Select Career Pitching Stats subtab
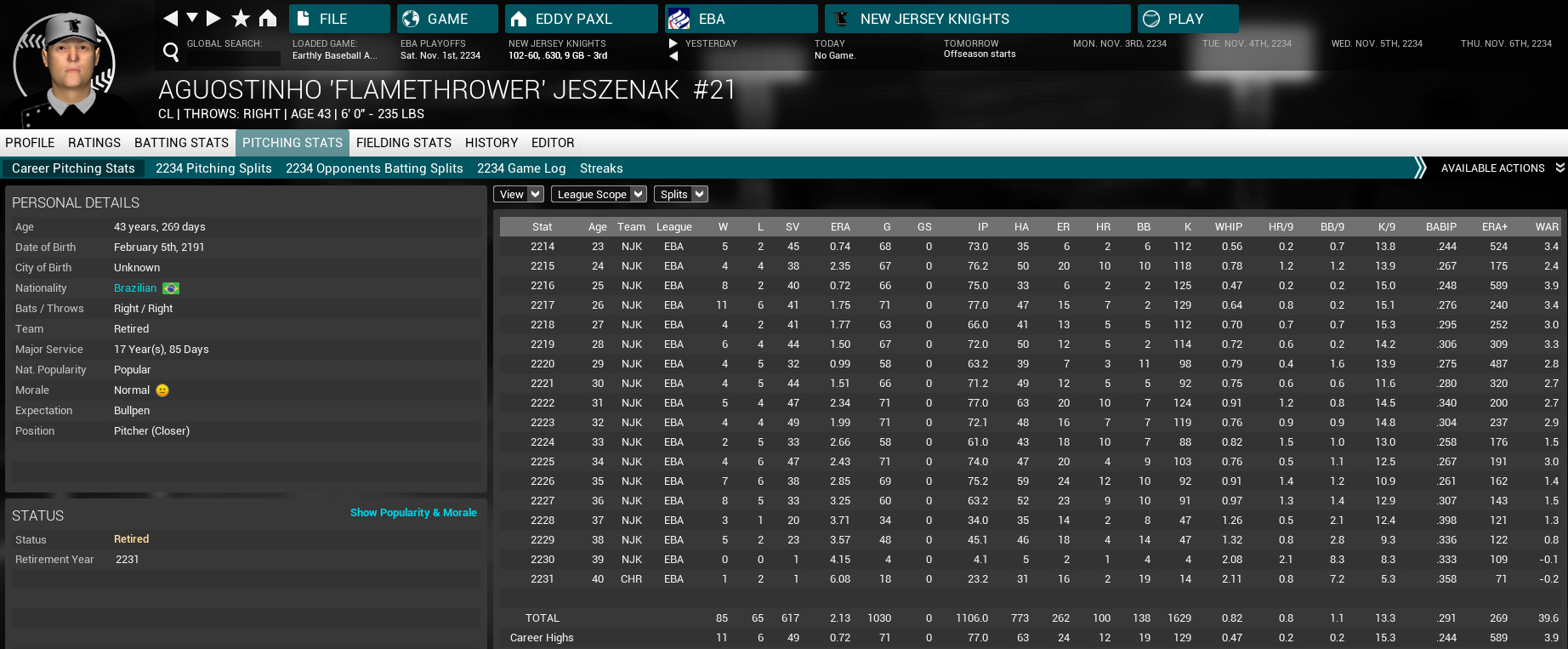This screenshot has width=1568, height=649. pyautogui.click(x=73, y=168)
